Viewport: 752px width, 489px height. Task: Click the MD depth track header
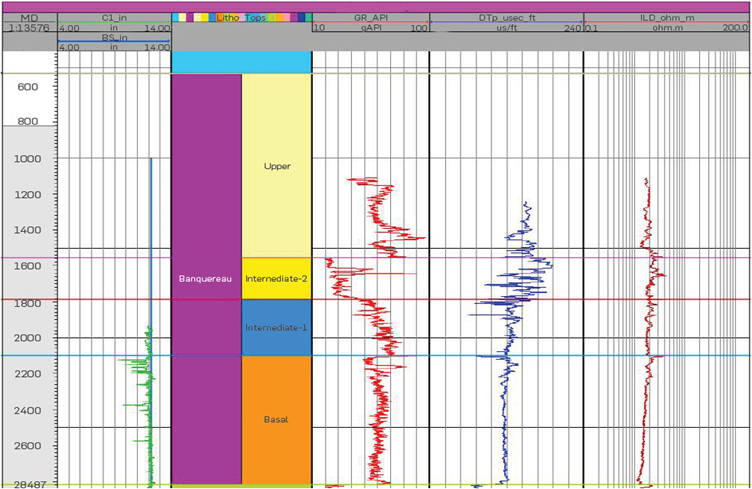point(28,17)
